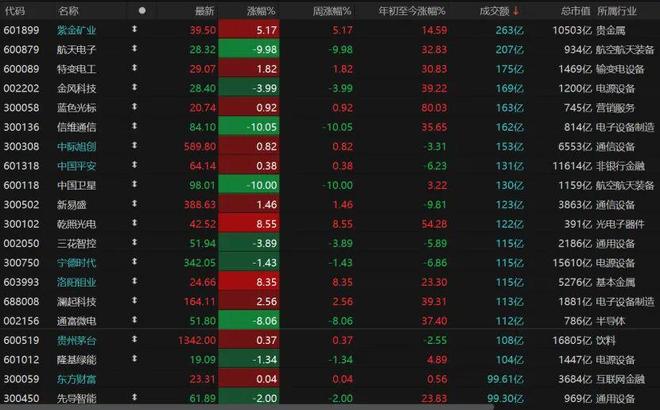Click the 成交额 column header label
This screenshot has height=410, width=660.
[495, 11]
